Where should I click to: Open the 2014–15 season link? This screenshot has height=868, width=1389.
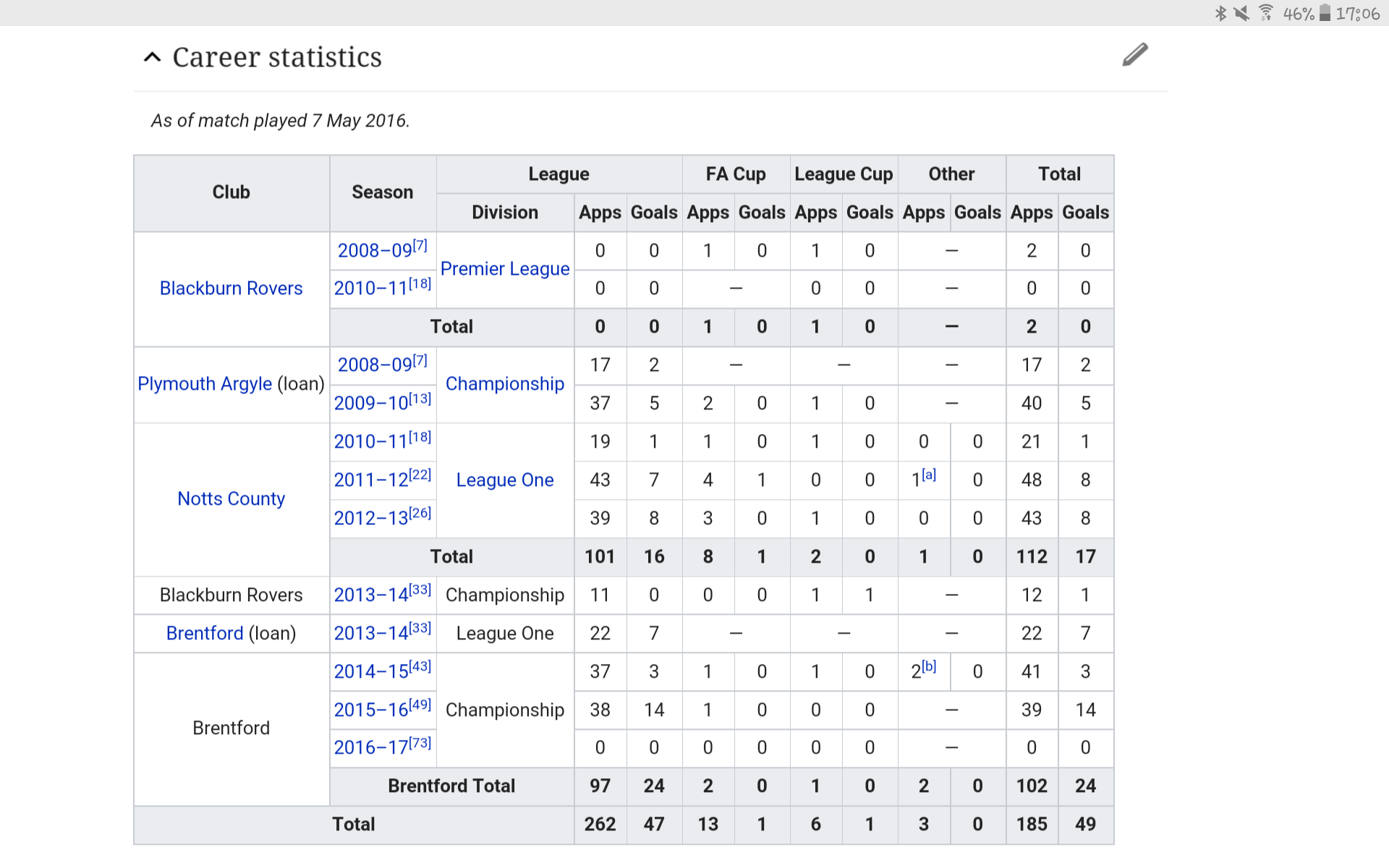coord(371,671)
